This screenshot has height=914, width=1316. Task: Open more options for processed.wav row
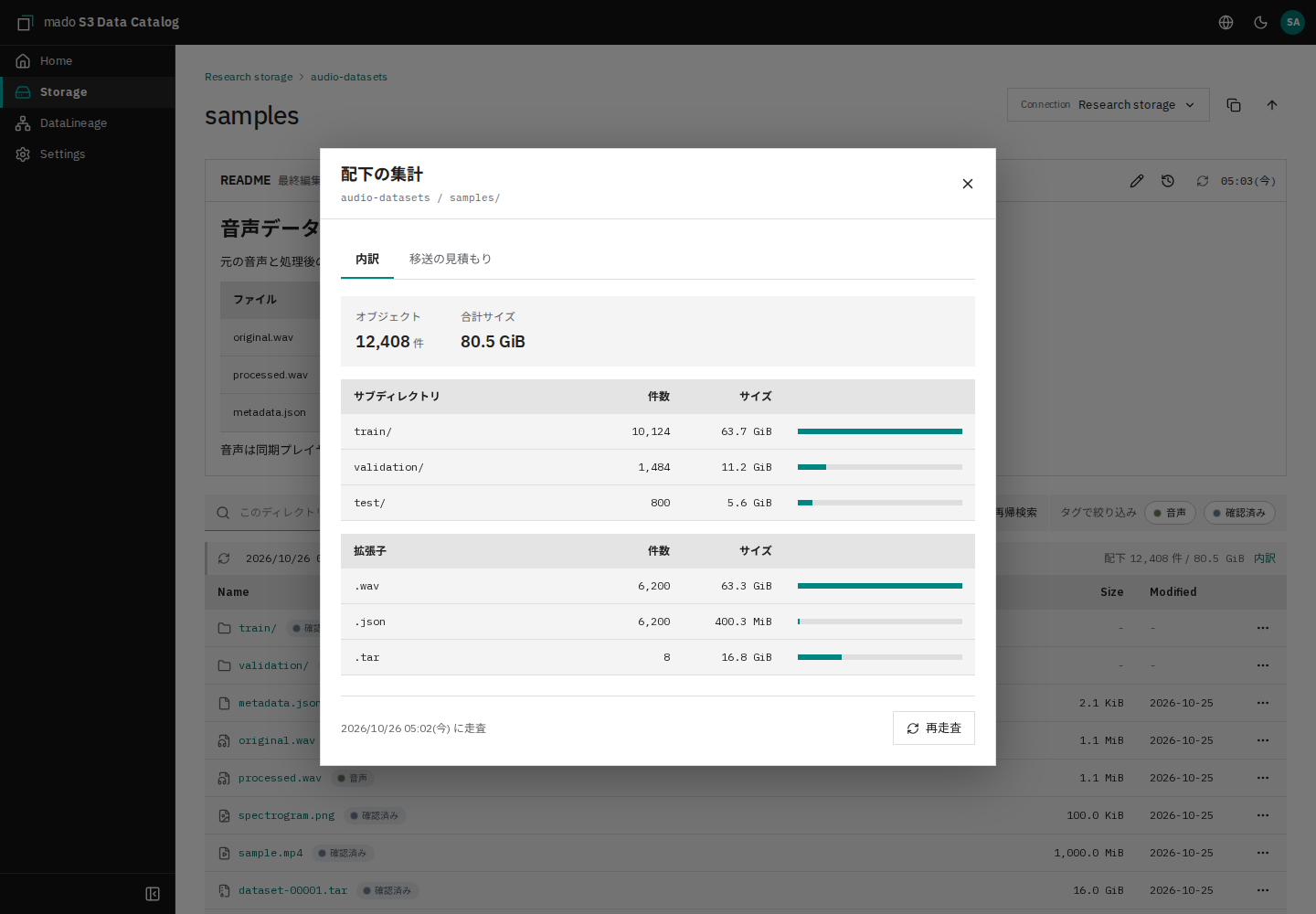tap(1263, 778)
